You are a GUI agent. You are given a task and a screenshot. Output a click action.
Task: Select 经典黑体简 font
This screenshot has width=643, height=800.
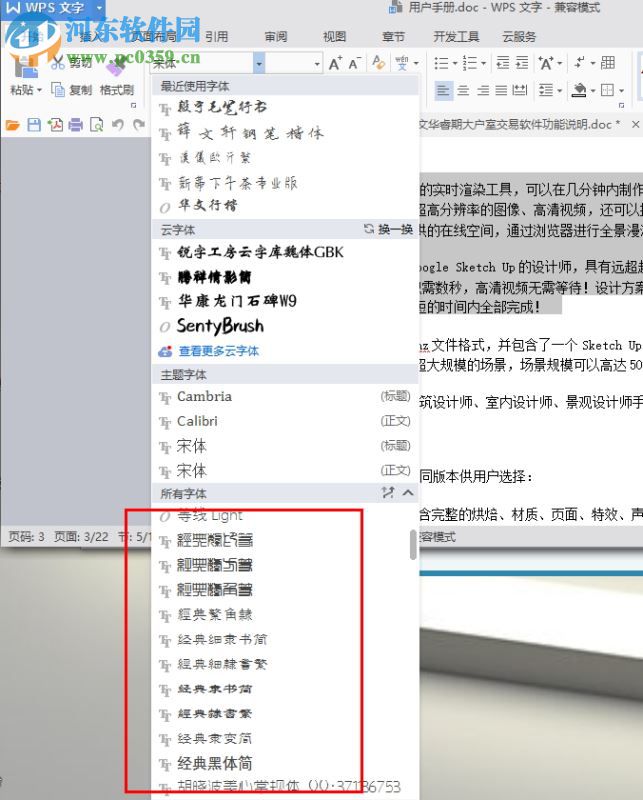tap(283, 764)
